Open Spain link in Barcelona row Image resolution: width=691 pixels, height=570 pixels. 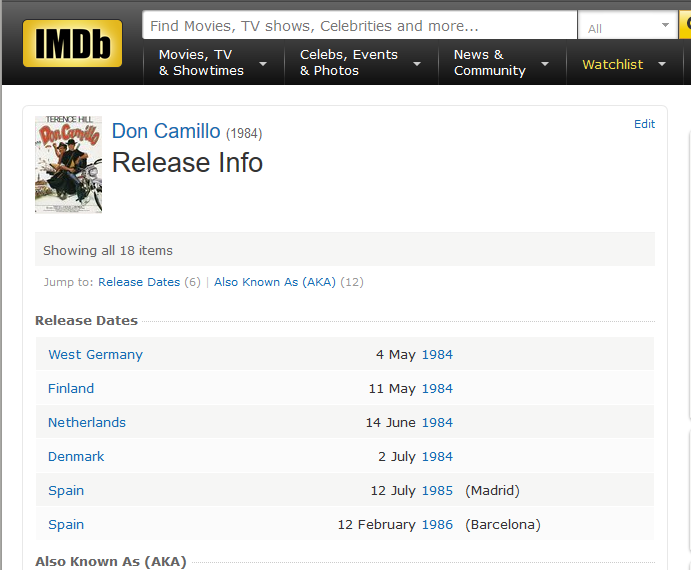(x=66, y=525)
